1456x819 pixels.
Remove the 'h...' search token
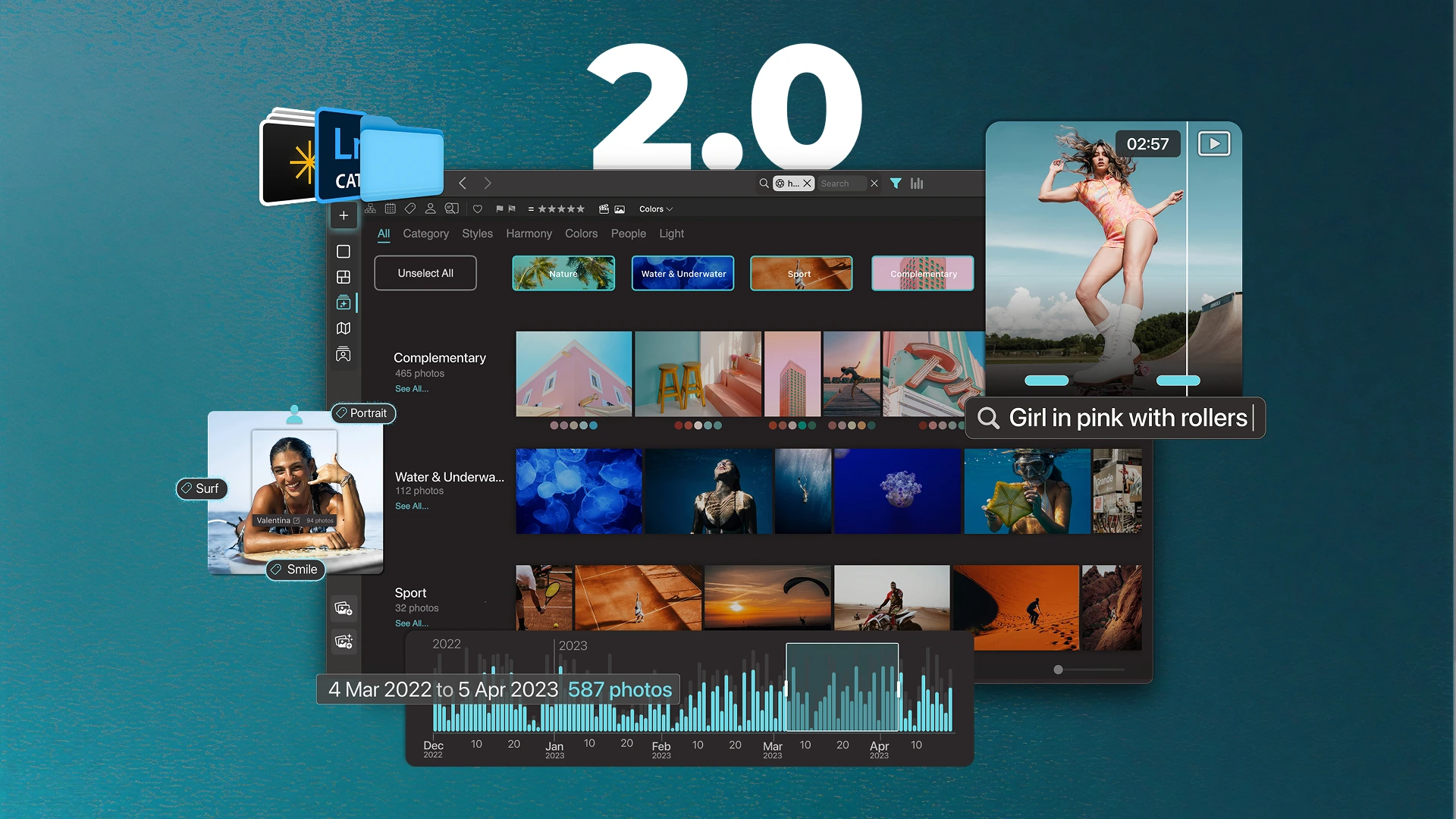pyautogui.click(x=807, y=184)
